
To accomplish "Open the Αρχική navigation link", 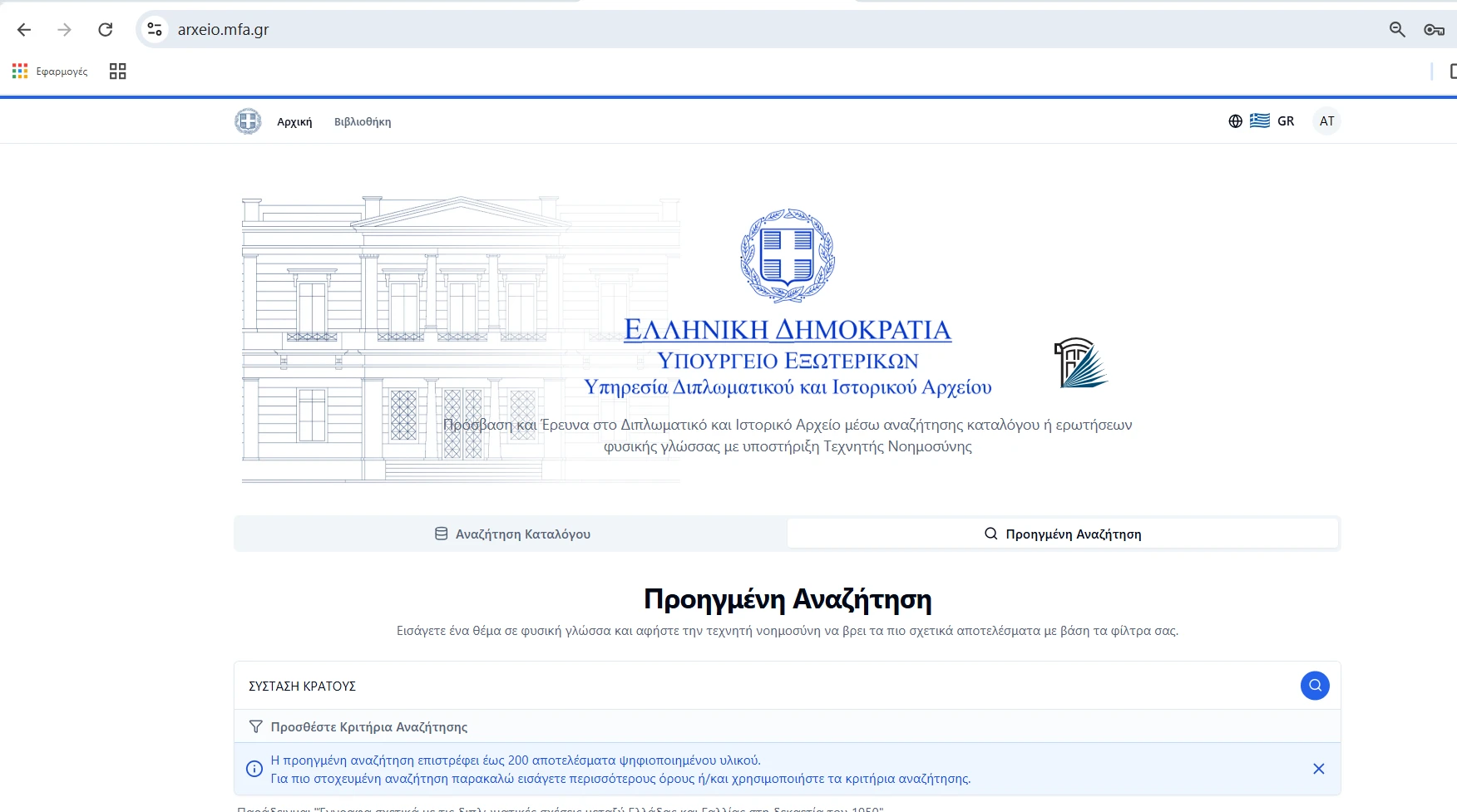I will pos(294,122).
